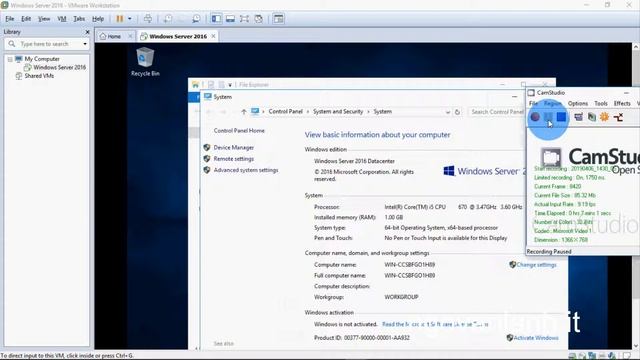Screen dimensions: 640x360
Task: Collapse My Computer tree node
Action: tap(10, 59)
